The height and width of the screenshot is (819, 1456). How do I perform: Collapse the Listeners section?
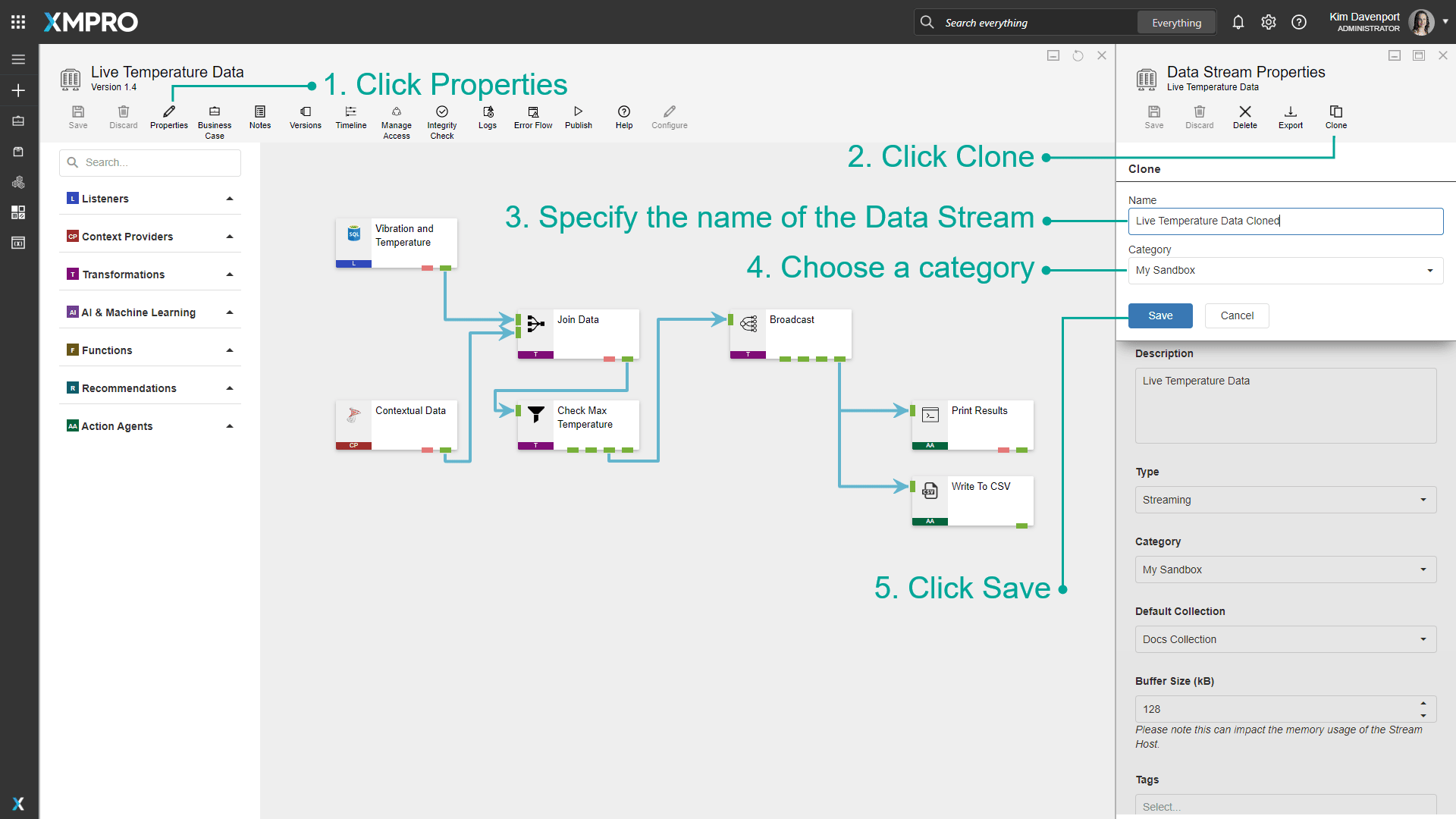tap(230, 198)
